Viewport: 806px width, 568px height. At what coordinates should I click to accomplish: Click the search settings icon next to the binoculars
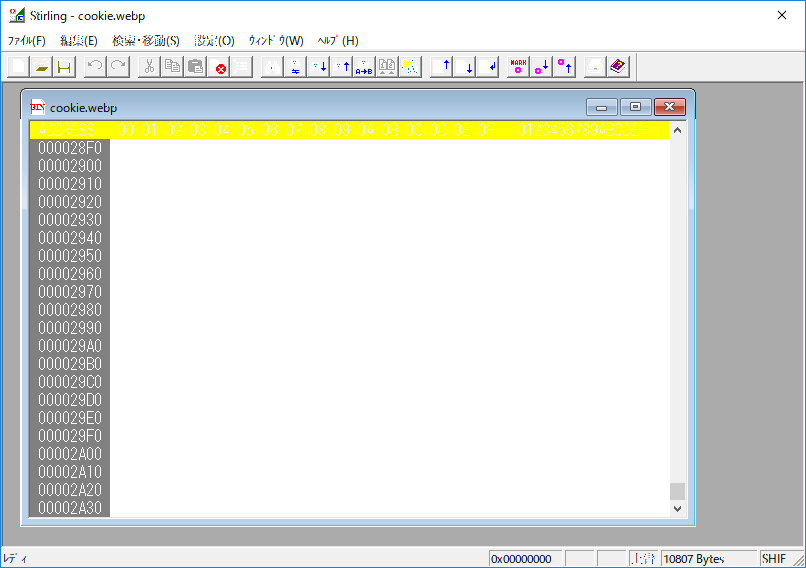pyautogui.click(x=295, y=67)
